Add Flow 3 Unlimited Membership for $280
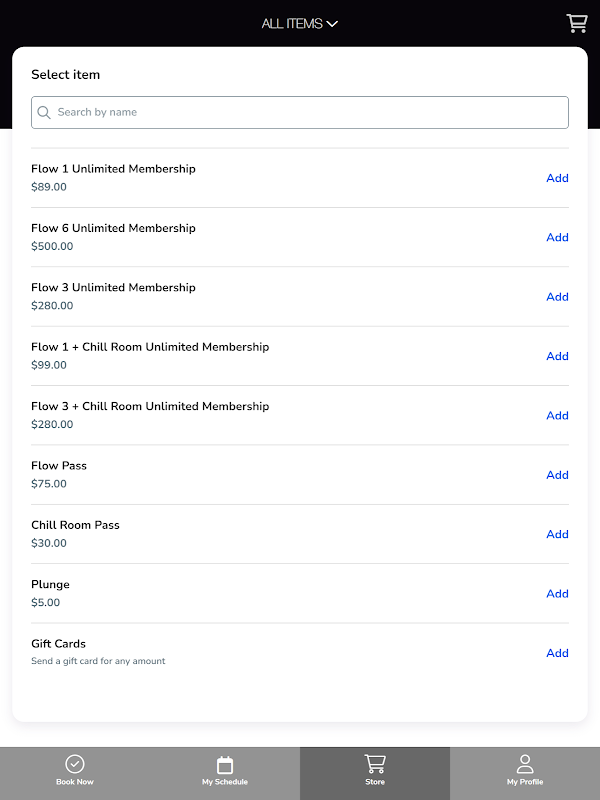 coord(557,297)
